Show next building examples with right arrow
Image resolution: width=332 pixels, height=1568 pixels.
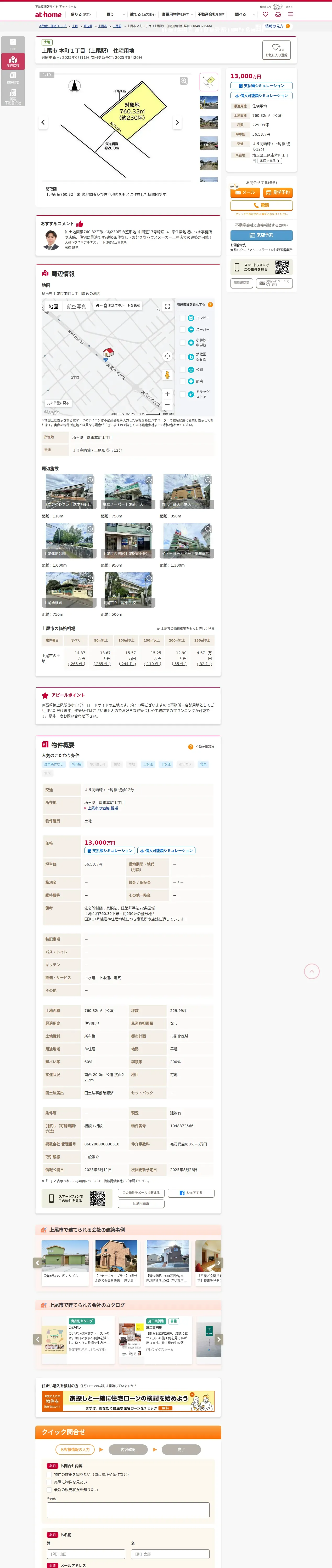[219, 1263]
